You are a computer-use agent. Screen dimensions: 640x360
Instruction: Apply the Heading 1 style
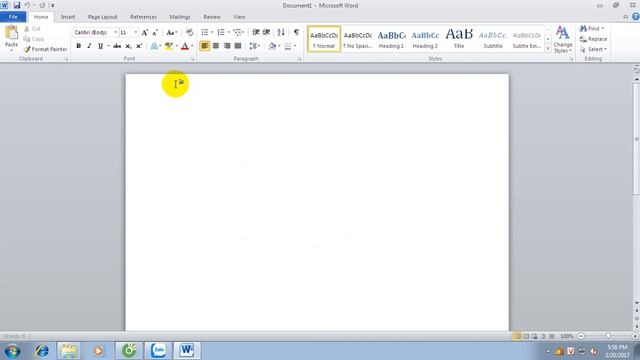point(391,39)
